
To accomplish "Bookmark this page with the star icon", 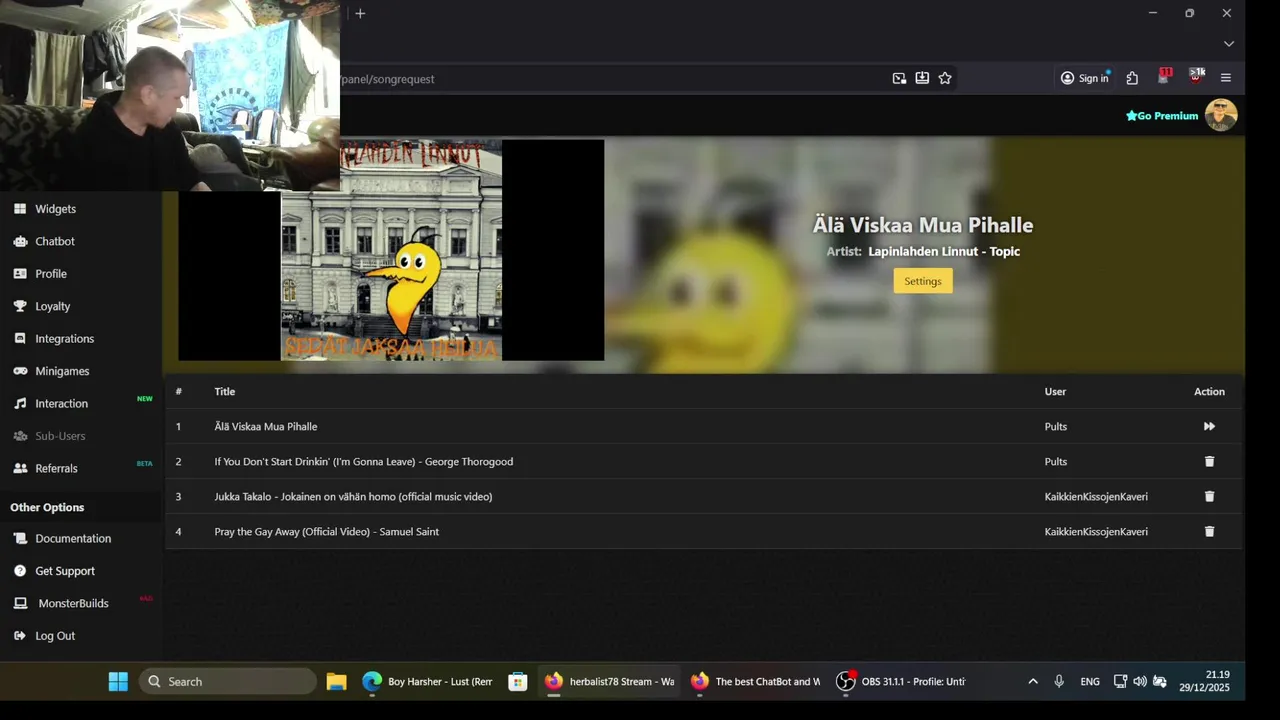I will coord(945,78).
